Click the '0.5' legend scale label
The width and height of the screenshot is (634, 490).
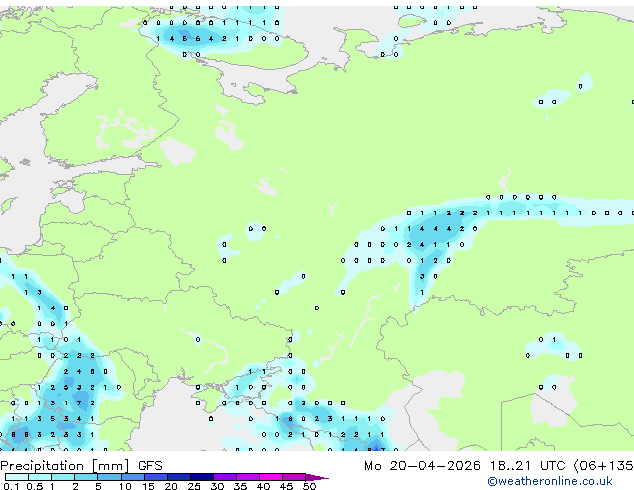click(x=35, y=486)
